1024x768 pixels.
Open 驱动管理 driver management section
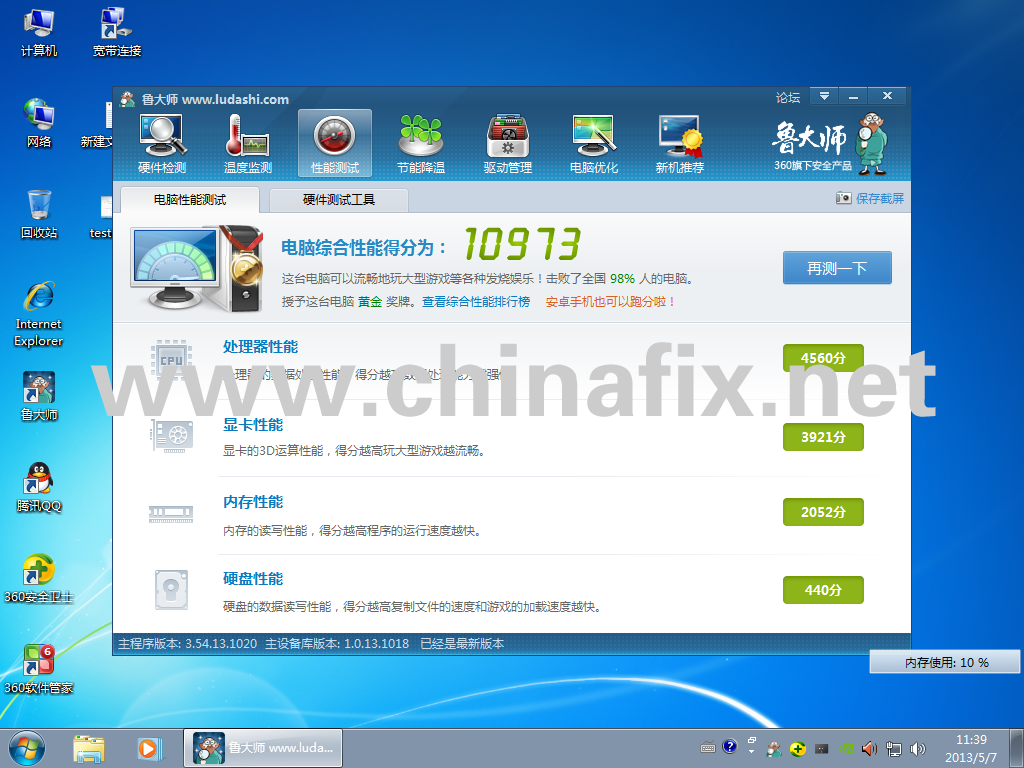507,144
